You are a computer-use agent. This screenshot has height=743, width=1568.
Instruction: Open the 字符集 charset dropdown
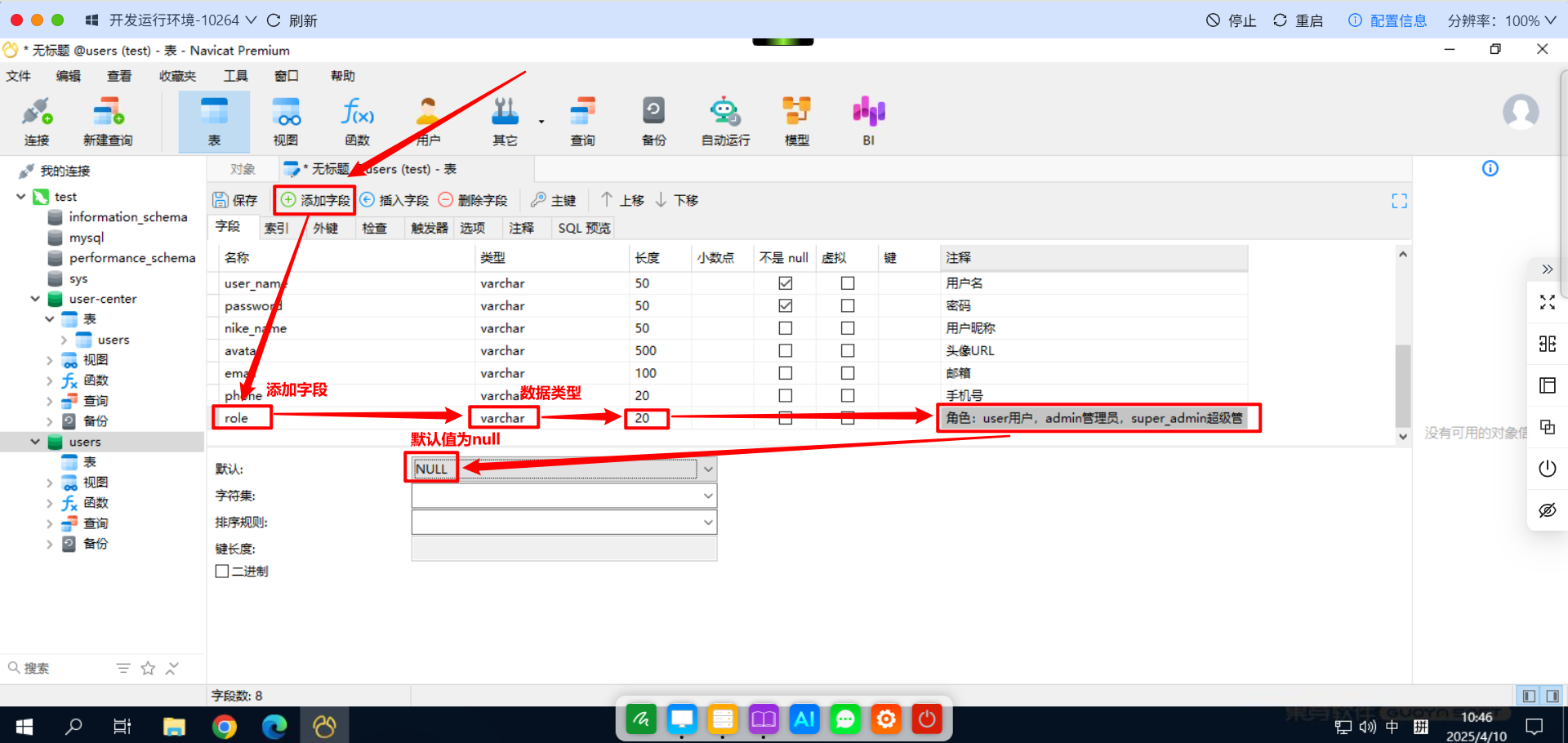tap(708, 496)
